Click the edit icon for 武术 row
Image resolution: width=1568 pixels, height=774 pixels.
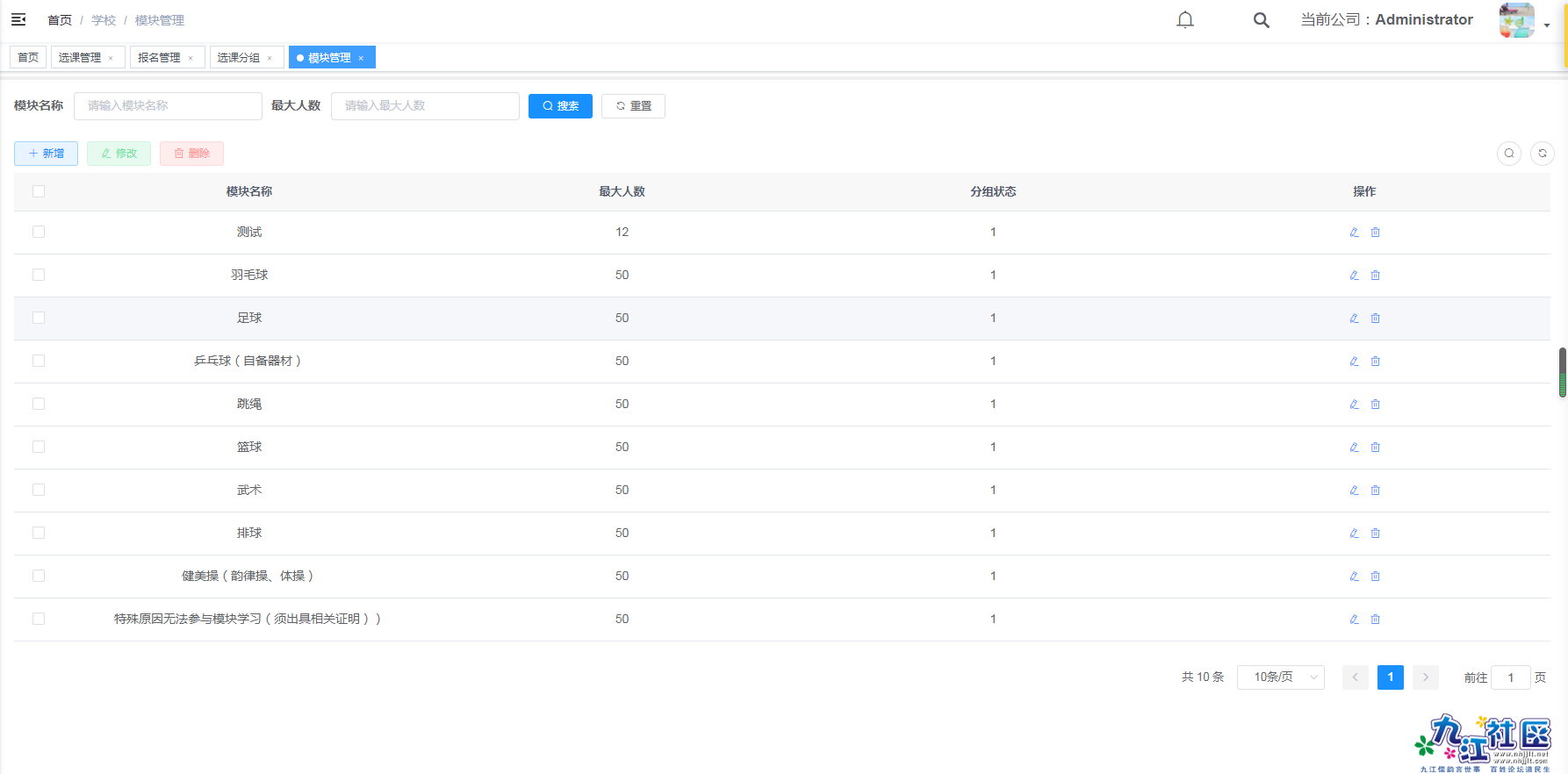(x=1354, y=490)
